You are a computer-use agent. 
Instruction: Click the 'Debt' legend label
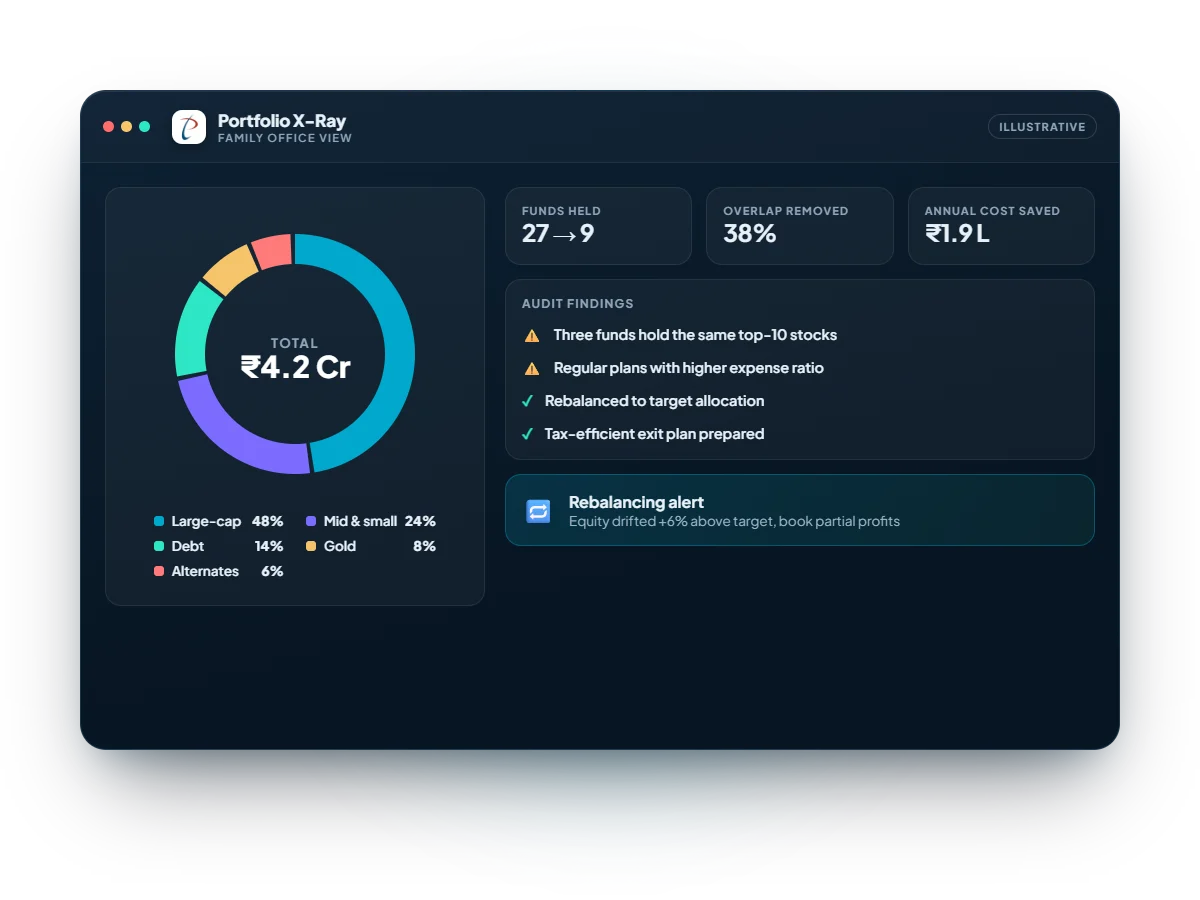click(x=188, y=546)
